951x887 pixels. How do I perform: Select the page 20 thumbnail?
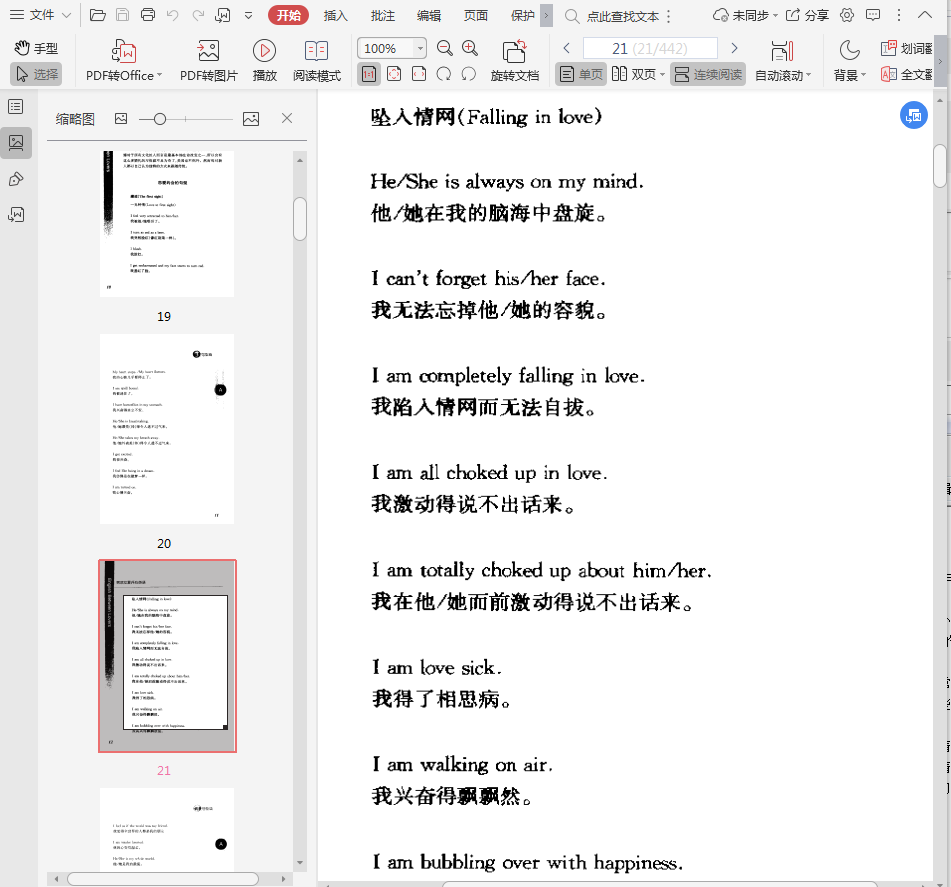point(167,428)
